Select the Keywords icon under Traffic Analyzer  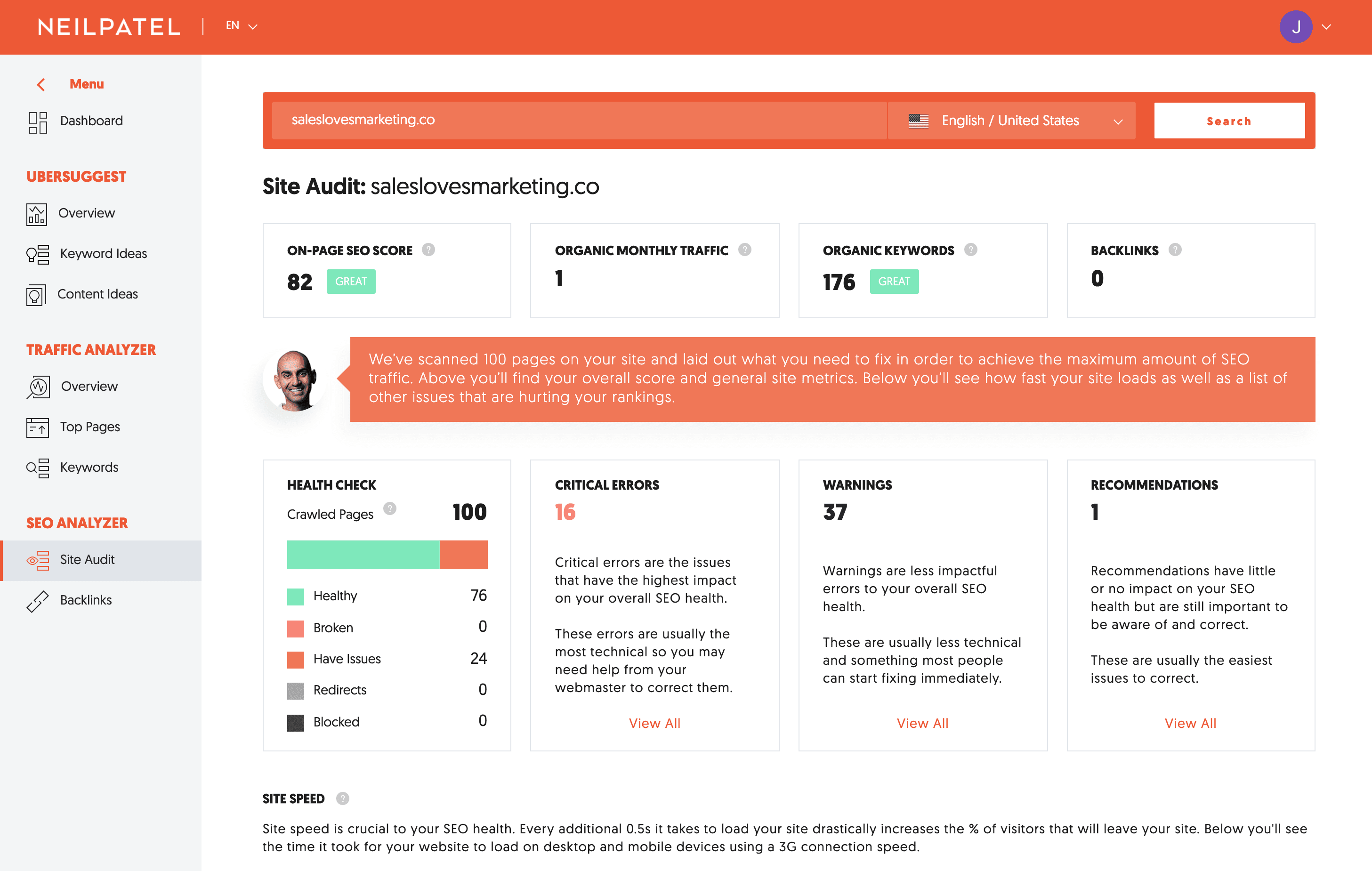(x=38, y=466)
